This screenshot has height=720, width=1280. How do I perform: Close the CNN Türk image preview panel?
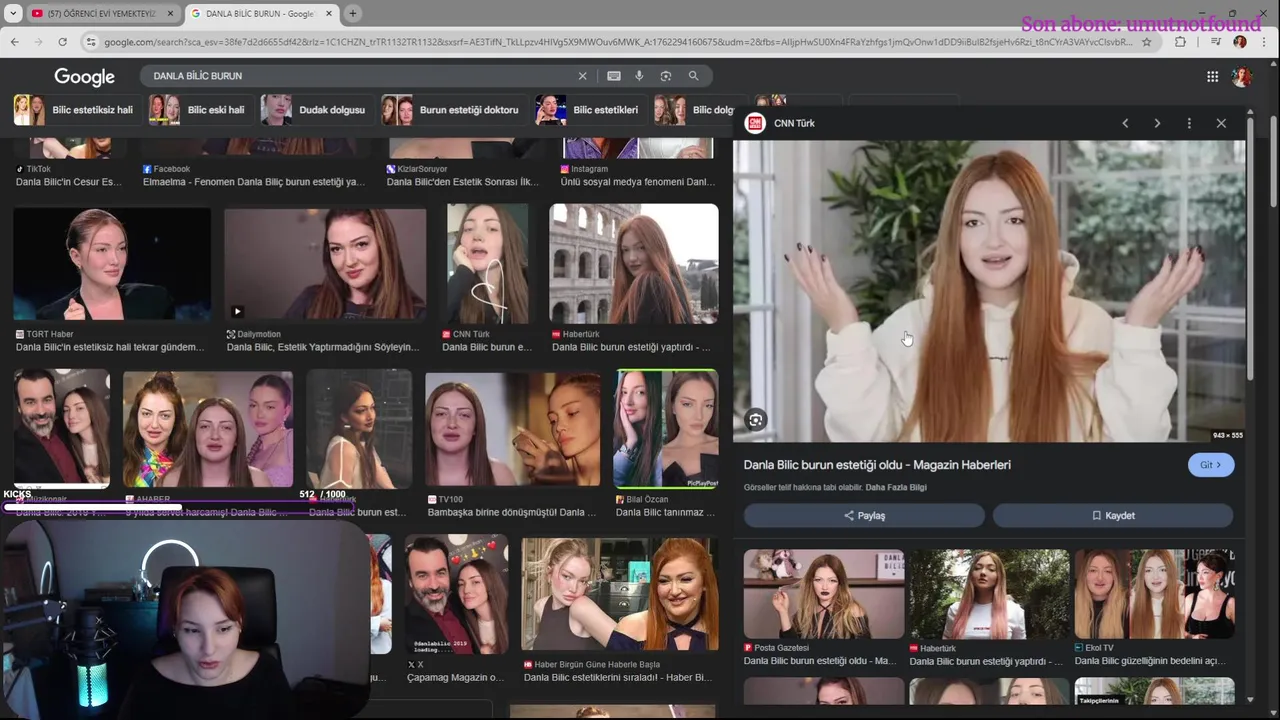(x=1221, y=123)
